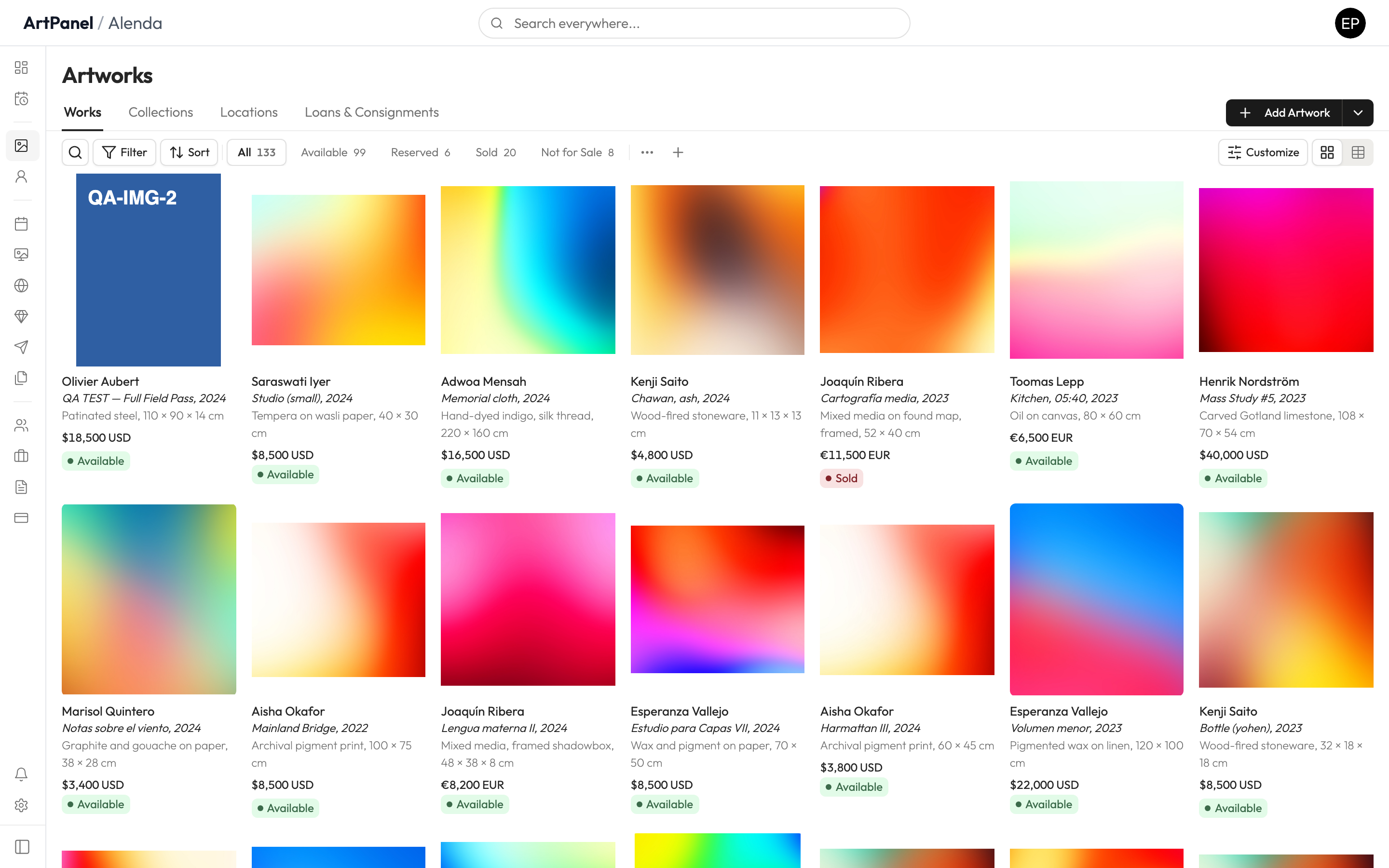
Task: Click the title 'Harmattan III, 2024'
Action: (x=870, y=728)
